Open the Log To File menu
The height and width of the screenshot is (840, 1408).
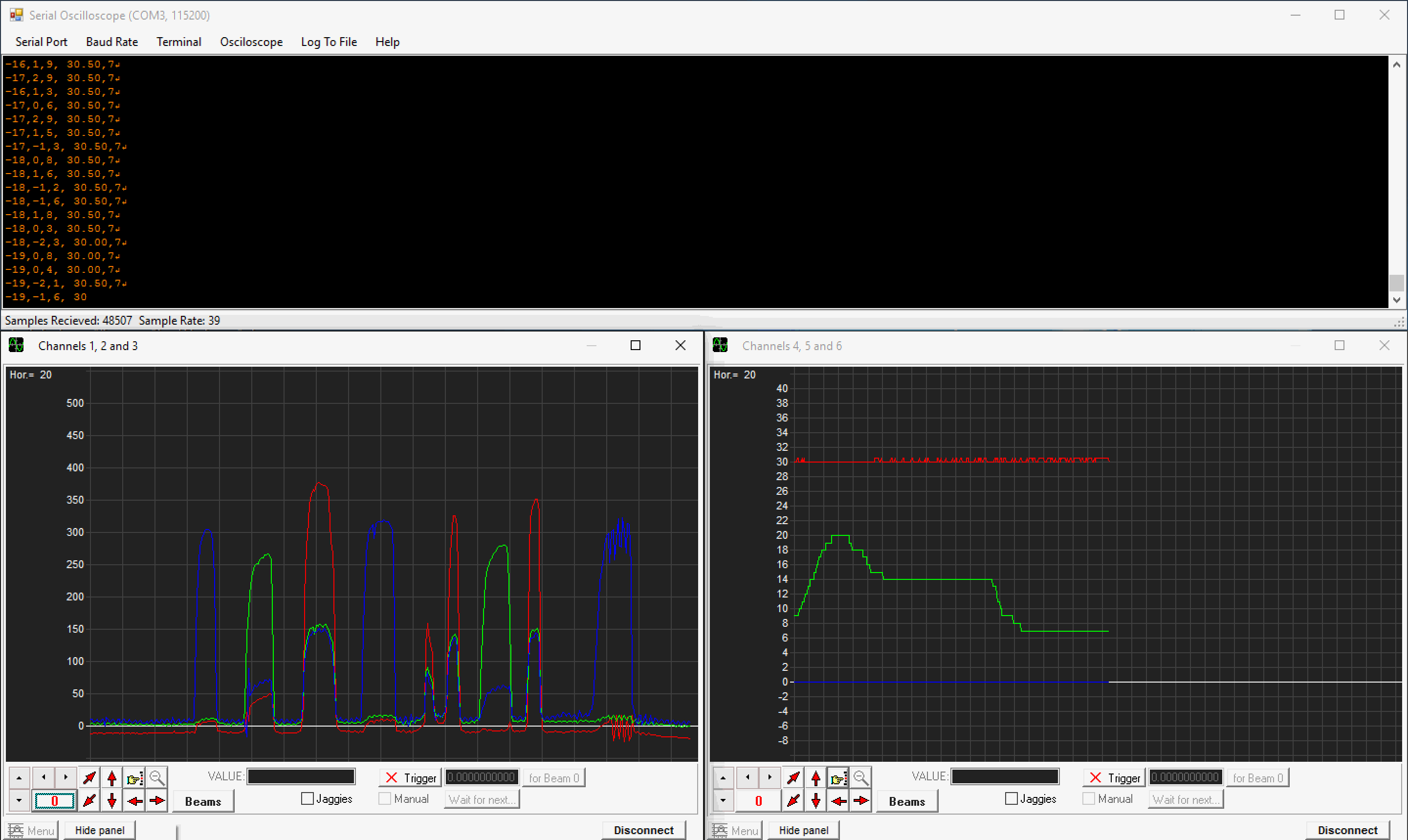pos(329,42)
